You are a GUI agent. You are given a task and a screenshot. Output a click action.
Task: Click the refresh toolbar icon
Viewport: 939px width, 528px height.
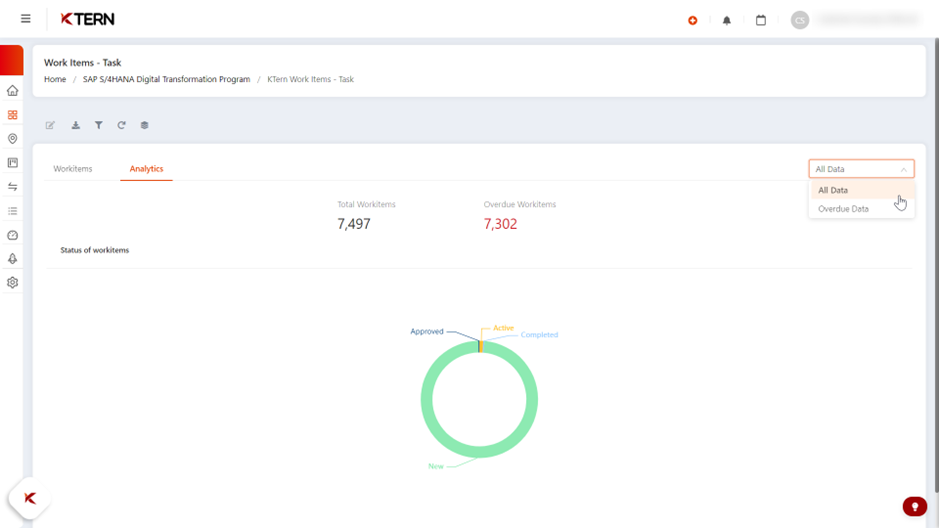(122, 125)
